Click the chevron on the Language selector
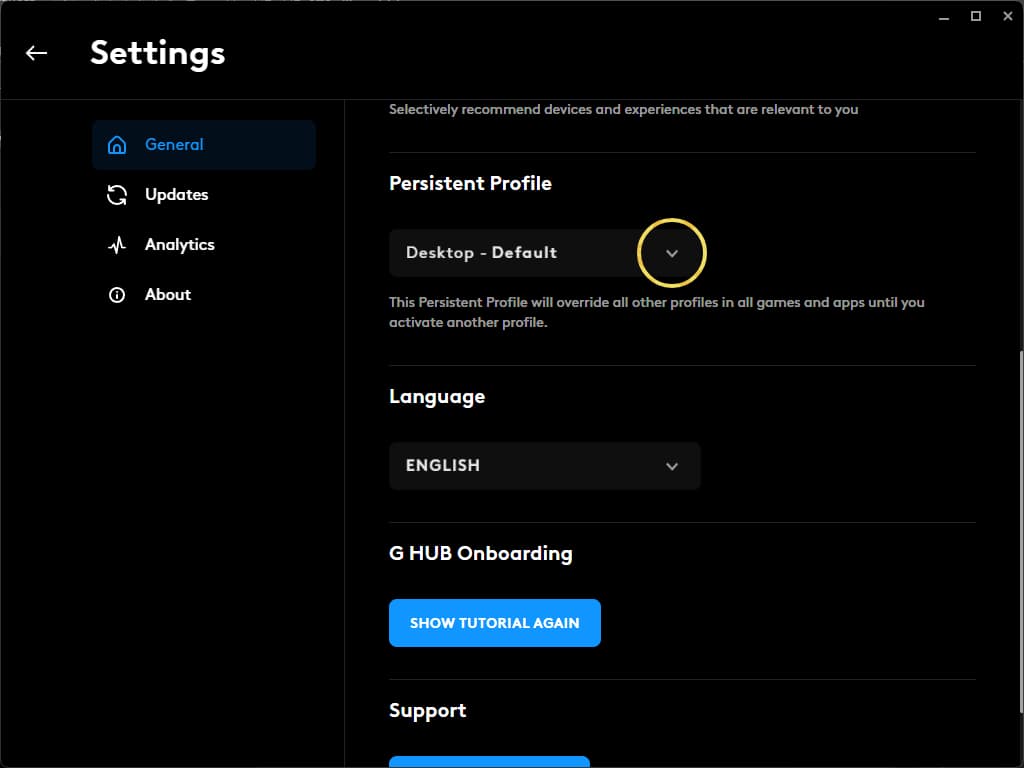The height and width of the screenshot is (768, 1024). pos(671,465)
